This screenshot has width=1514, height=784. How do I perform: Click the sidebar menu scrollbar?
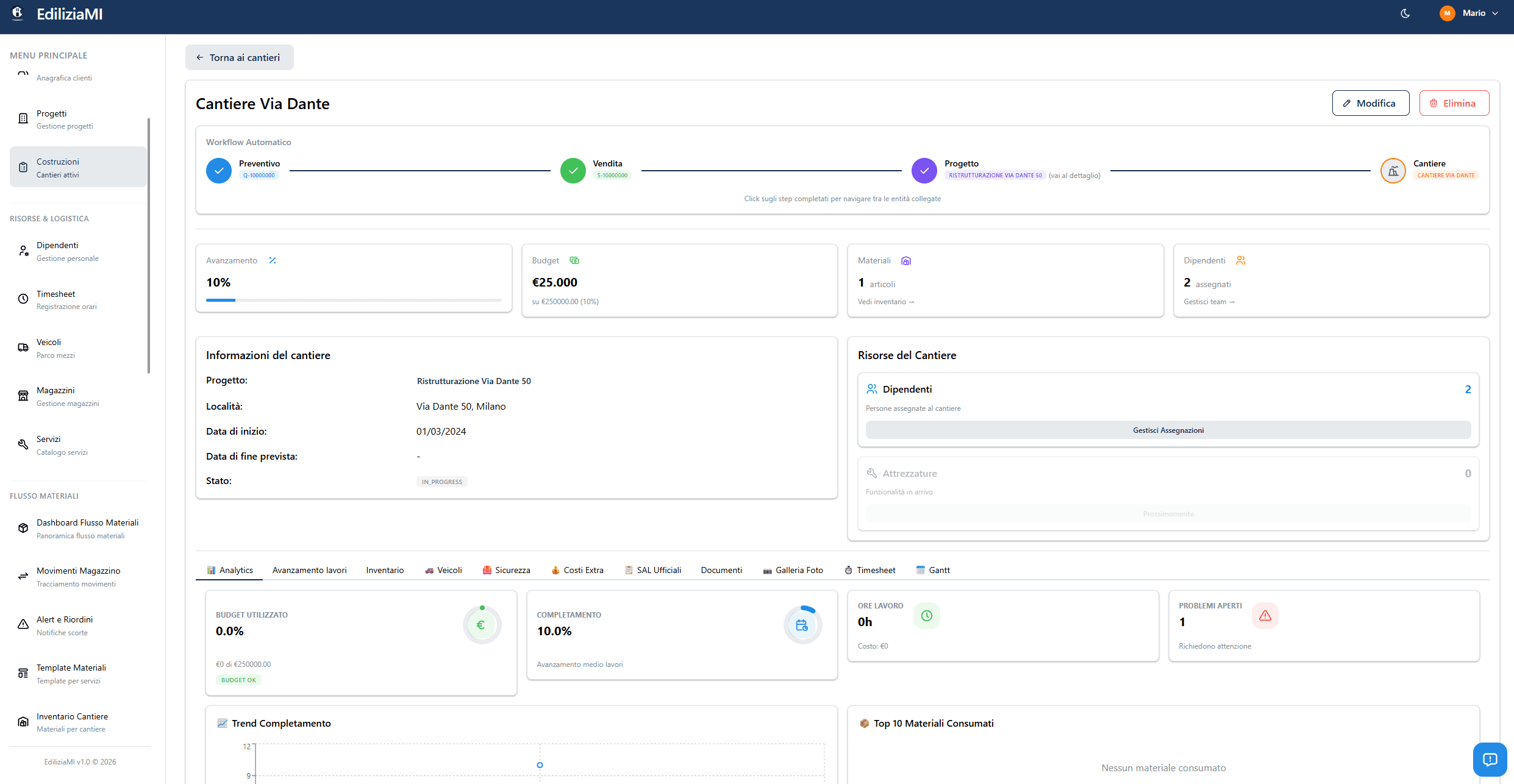149,245
